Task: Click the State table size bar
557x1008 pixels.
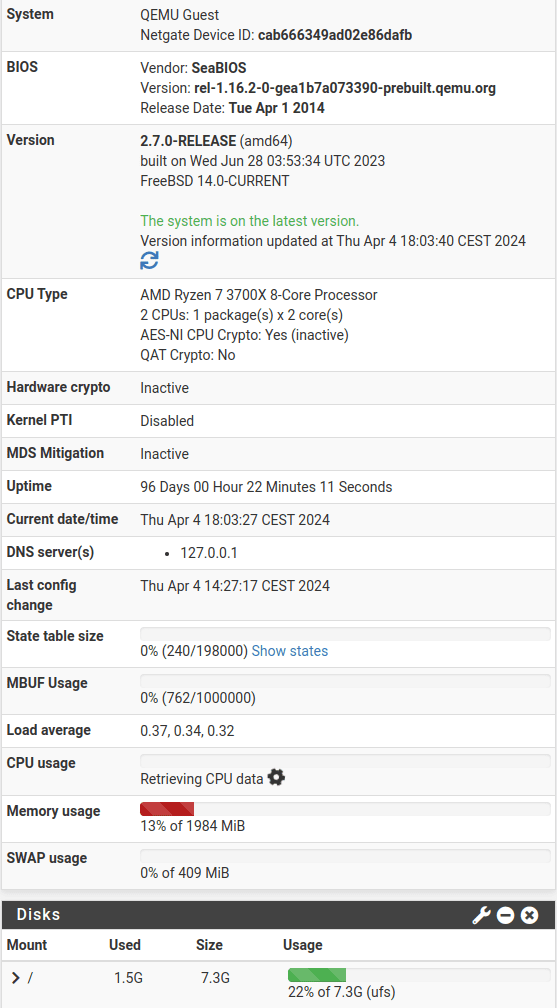Action: [345, 634]
